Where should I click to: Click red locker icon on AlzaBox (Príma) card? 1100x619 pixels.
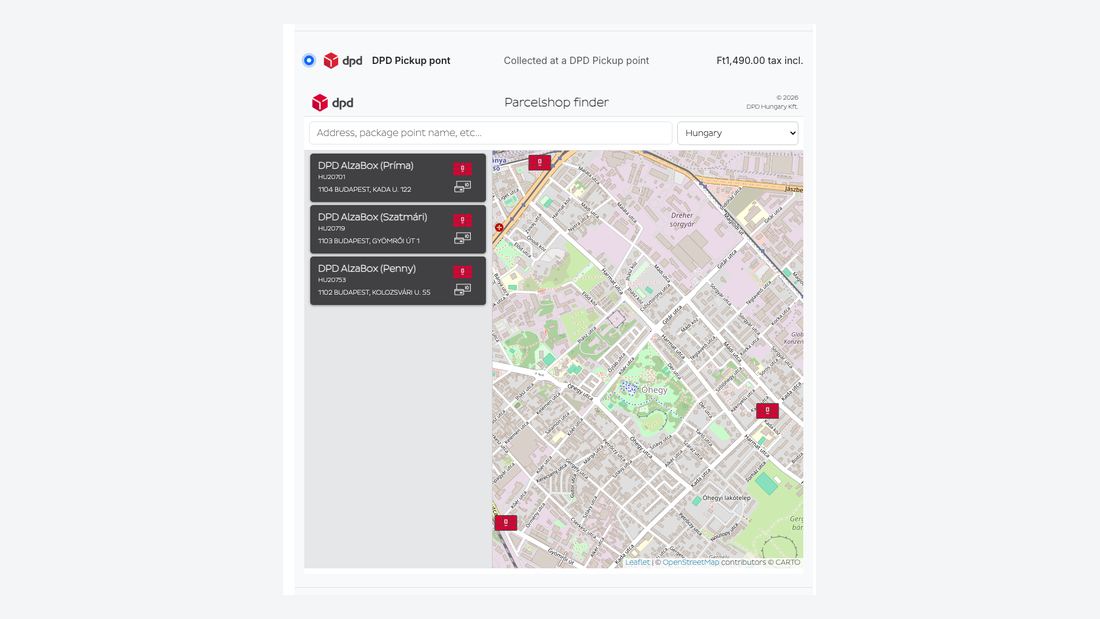point(462,168)
